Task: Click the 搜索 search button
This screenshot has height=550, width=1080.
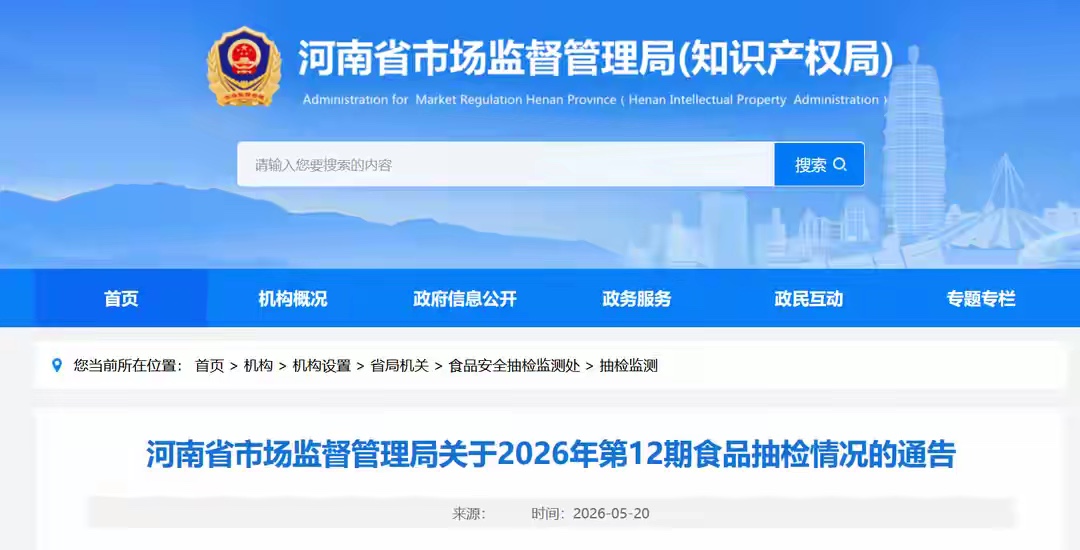Action: point(819,165)
